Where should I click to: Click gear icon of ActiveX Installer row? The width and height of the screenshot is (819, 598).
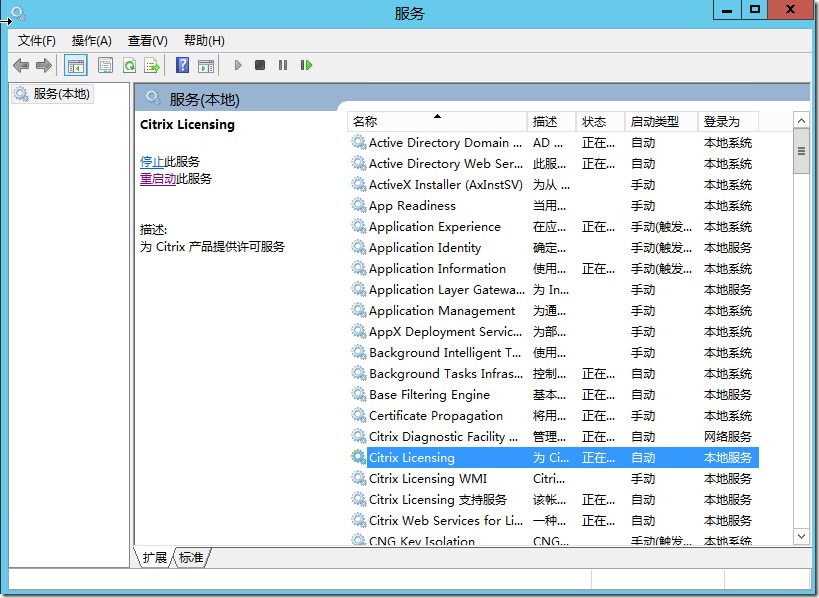click(358, 184)
